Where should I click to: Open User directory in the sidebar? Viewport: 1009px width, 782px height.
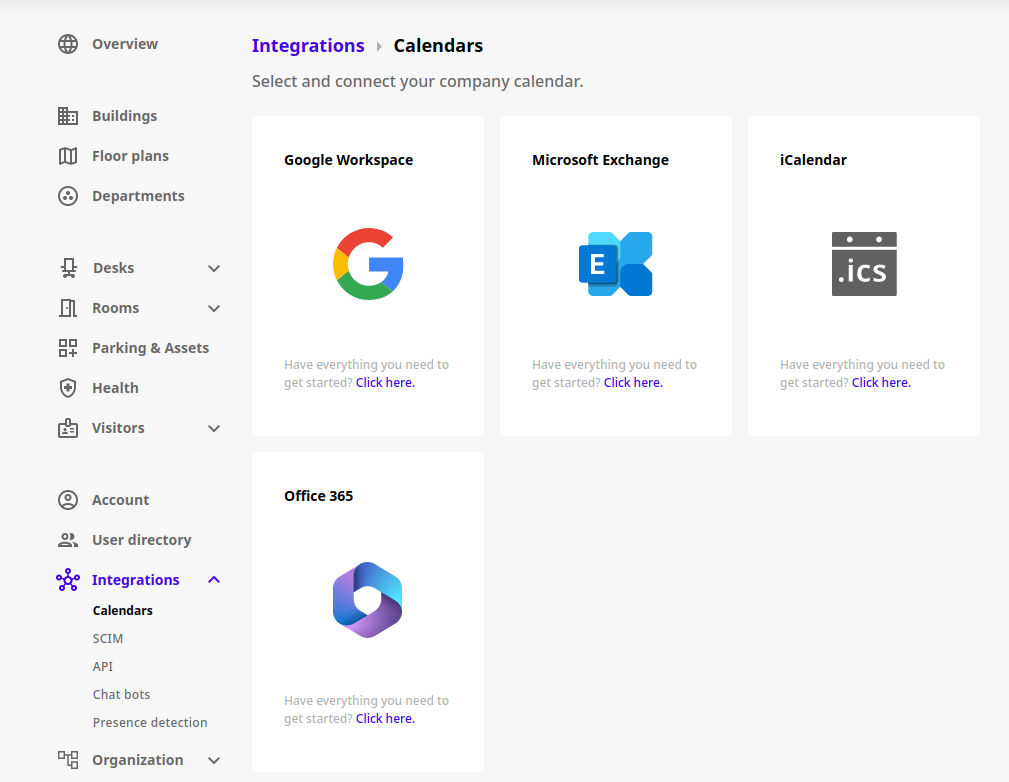(x=142, y=539)
